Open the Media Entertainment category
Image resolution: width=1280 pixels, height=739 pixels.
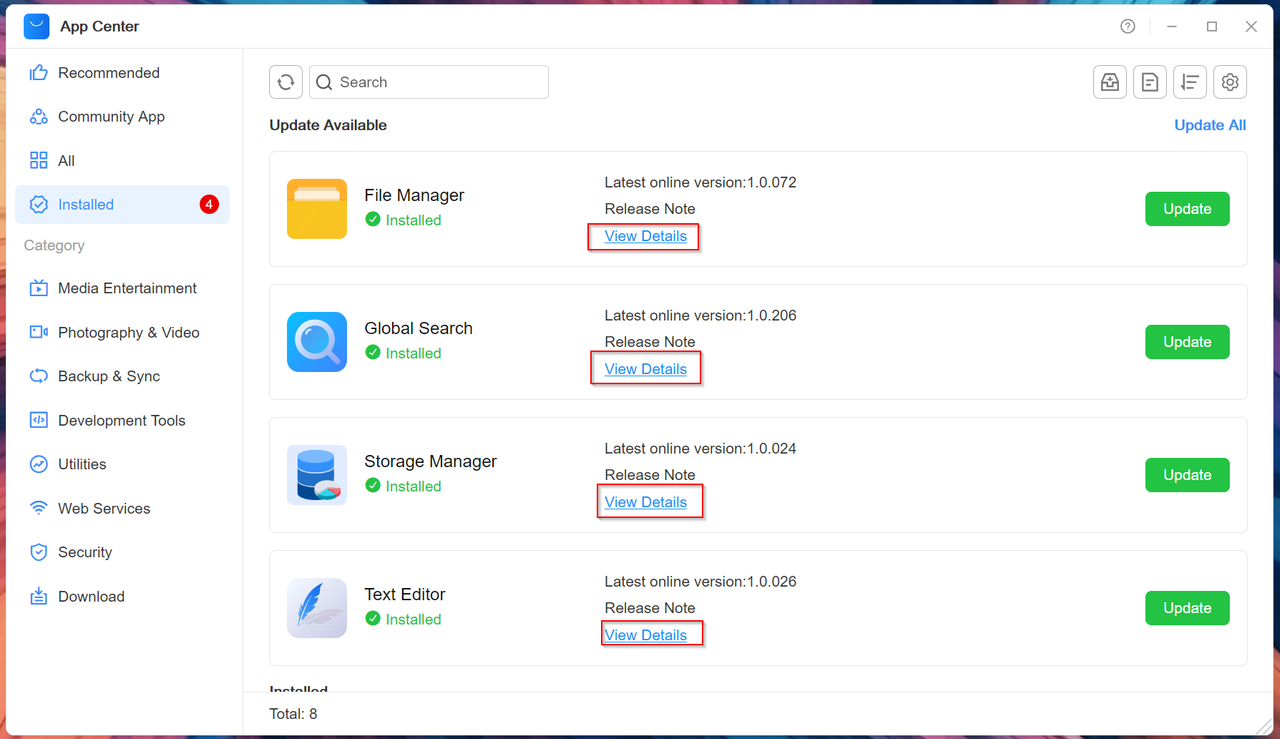(x=122, y=289)
